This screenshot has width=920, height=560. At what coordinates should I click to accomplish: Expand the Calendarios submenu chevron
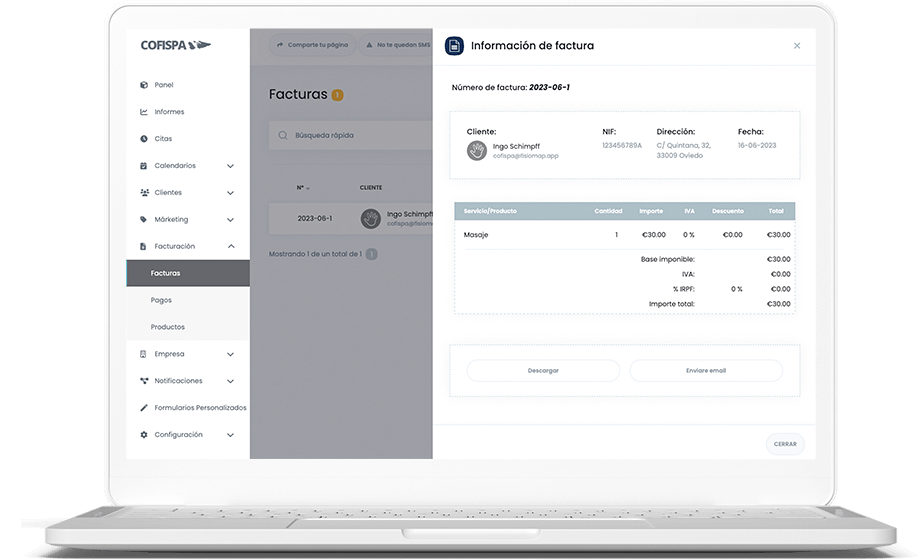(231, 166)
